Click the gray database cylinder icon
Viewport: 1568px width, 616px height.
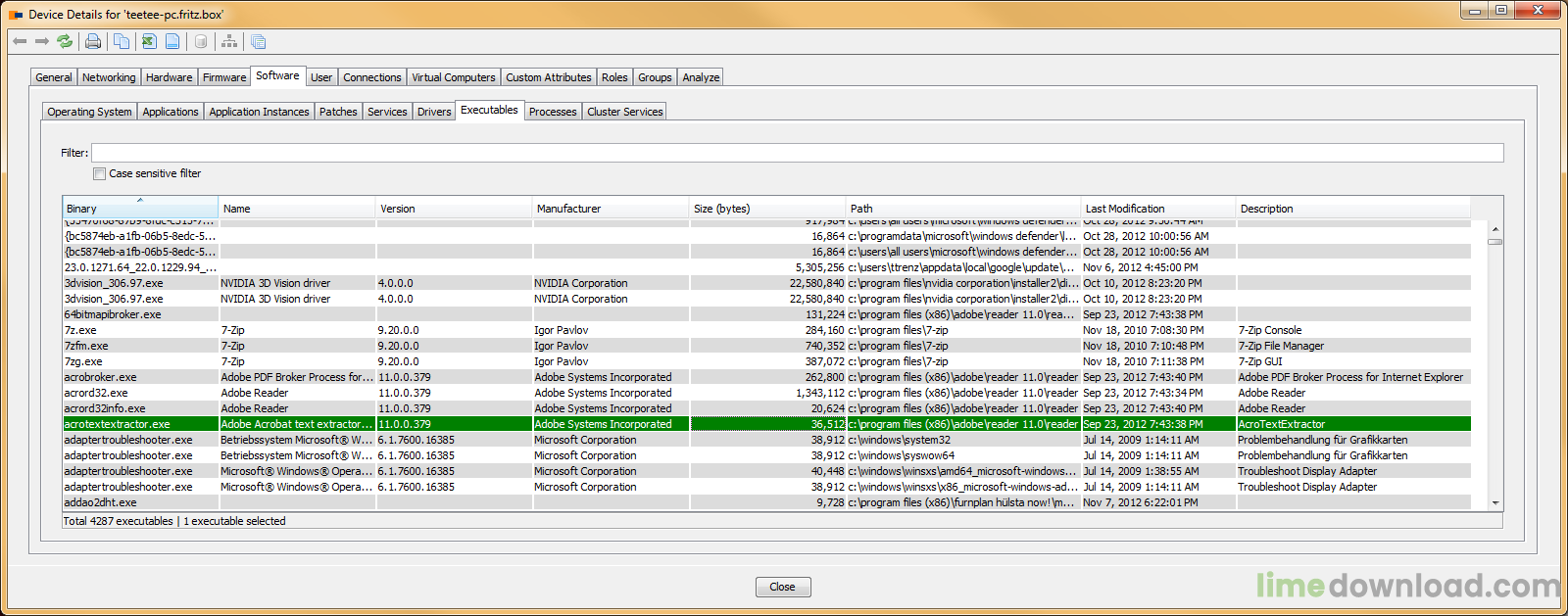(x=201, y=41)
